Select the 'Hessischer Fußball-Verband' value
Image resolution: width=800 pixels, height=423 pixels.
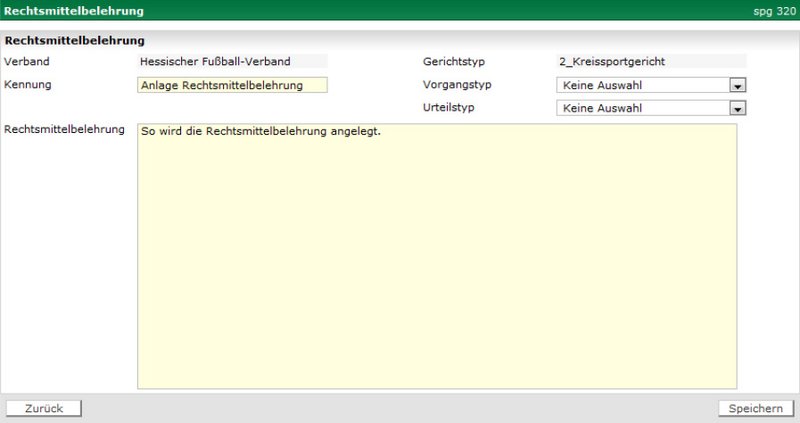[215, 62]
